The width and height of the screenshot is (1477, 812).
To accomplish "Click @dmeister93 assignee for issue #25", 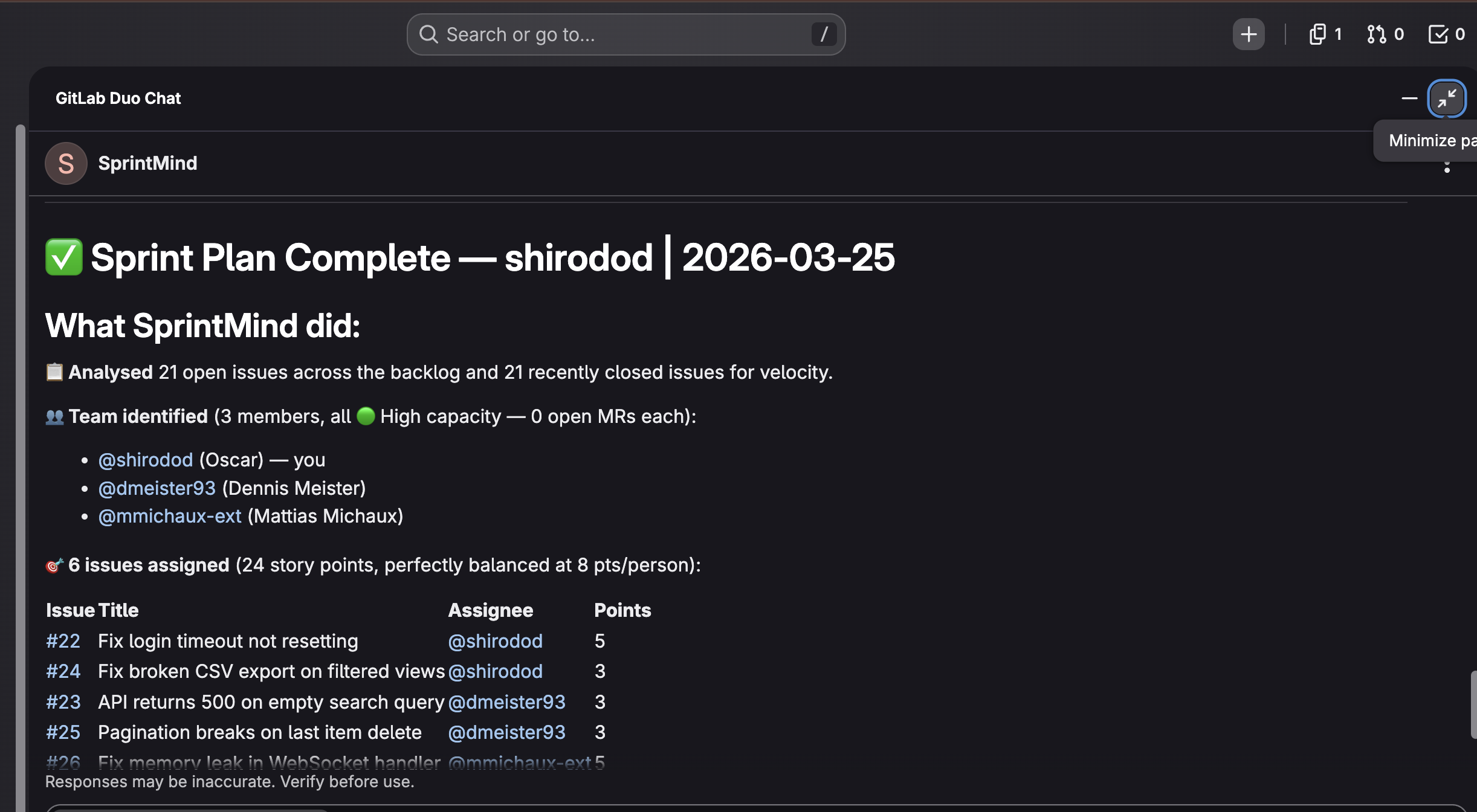I will tap(506, 732).
